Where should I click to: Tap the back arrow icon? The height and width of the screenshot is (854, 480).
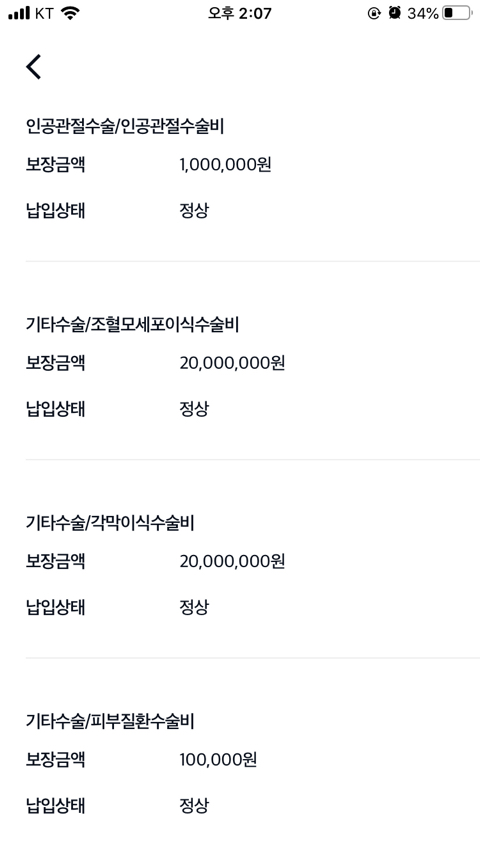click(x=33, y=67)
